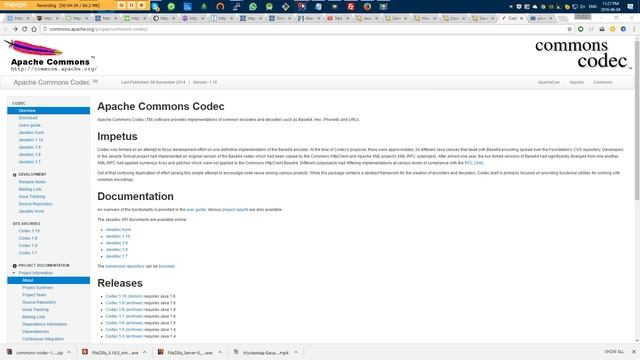This screenshot has height=360, width=640.
Task: Open Issue Tracking under Development
Action: coord(31,197)
